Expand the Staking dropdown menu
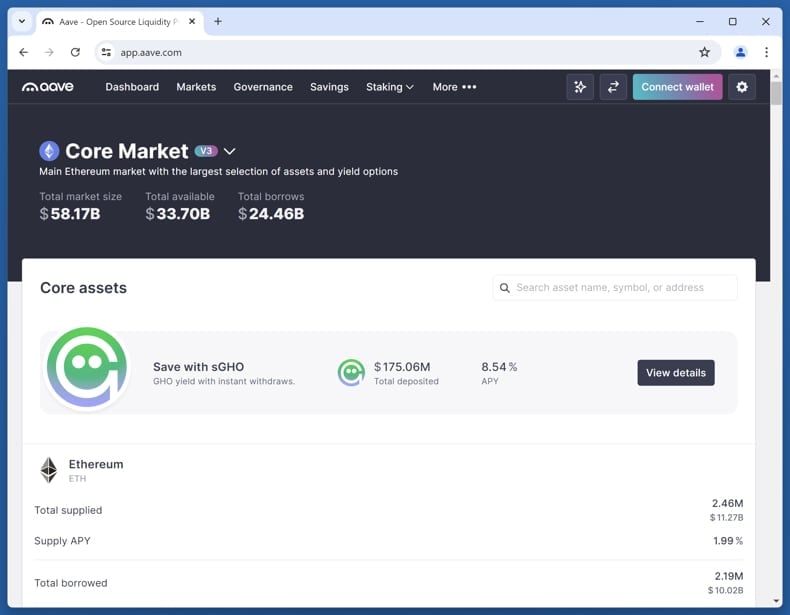 tap(390, 87)
